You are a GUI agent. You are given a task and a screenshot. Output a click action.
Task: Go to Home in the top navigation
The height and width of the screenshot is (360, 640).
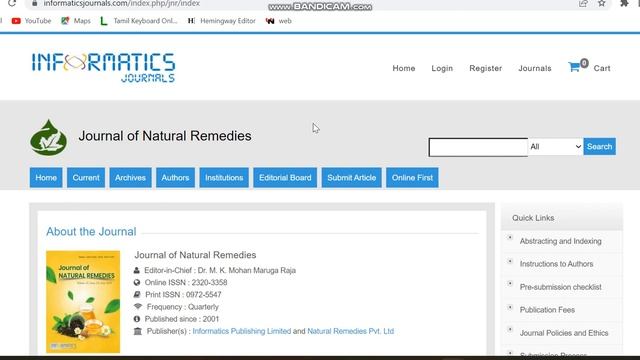(404, 68)
